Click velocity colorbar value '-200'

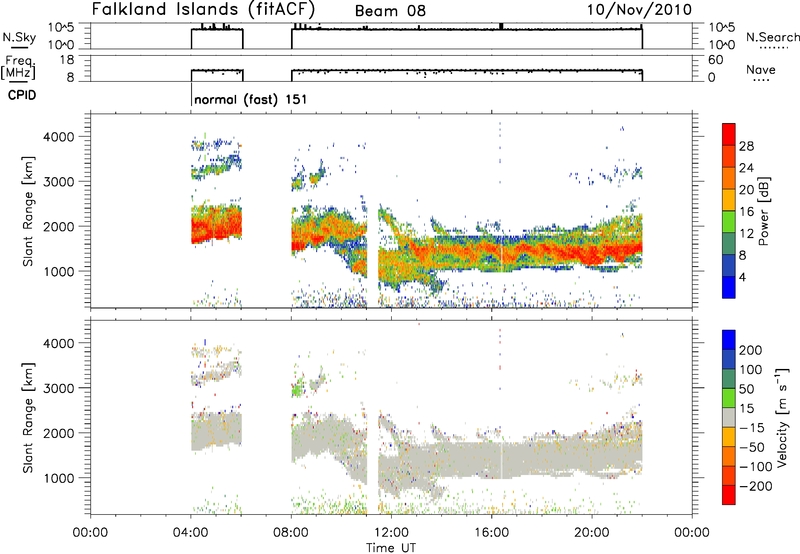(x=756, y=486)
